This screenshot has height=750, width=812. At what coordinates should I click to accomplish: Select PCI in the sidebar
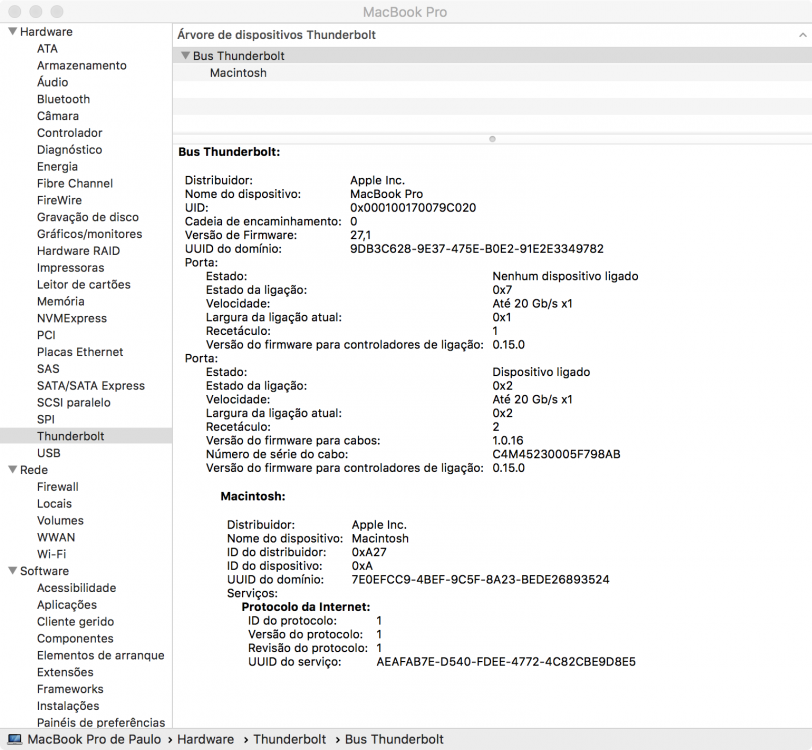[46, 335]
